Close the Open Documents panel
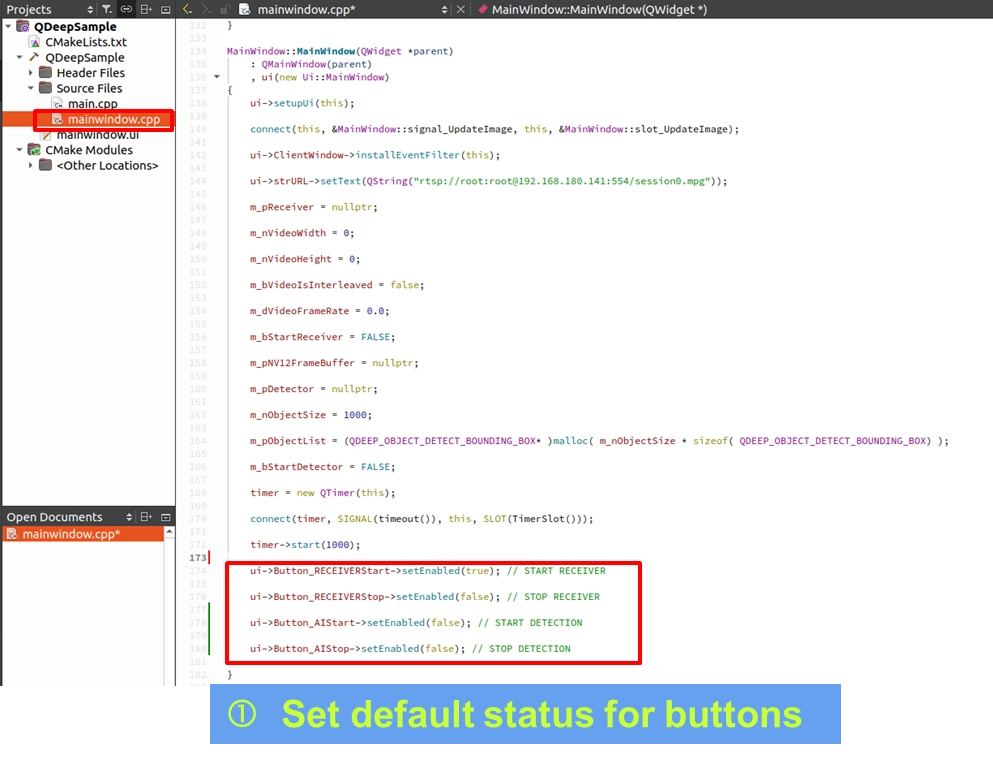993x760 pixels. click(x=166, y=517)
